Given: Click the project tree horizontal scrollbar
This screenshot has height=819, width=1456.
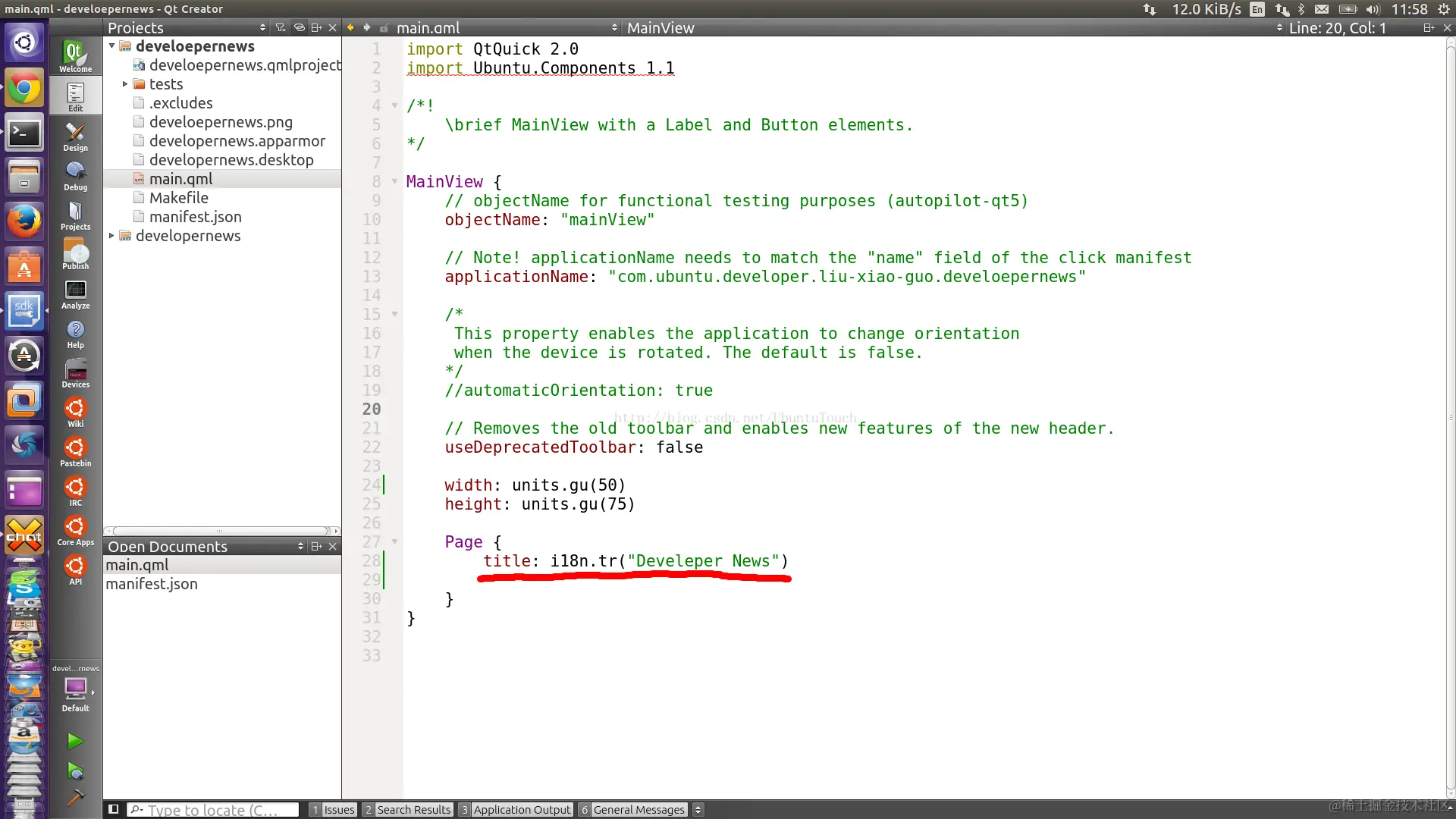Looking at the screenshot, I should pos(220,531).
